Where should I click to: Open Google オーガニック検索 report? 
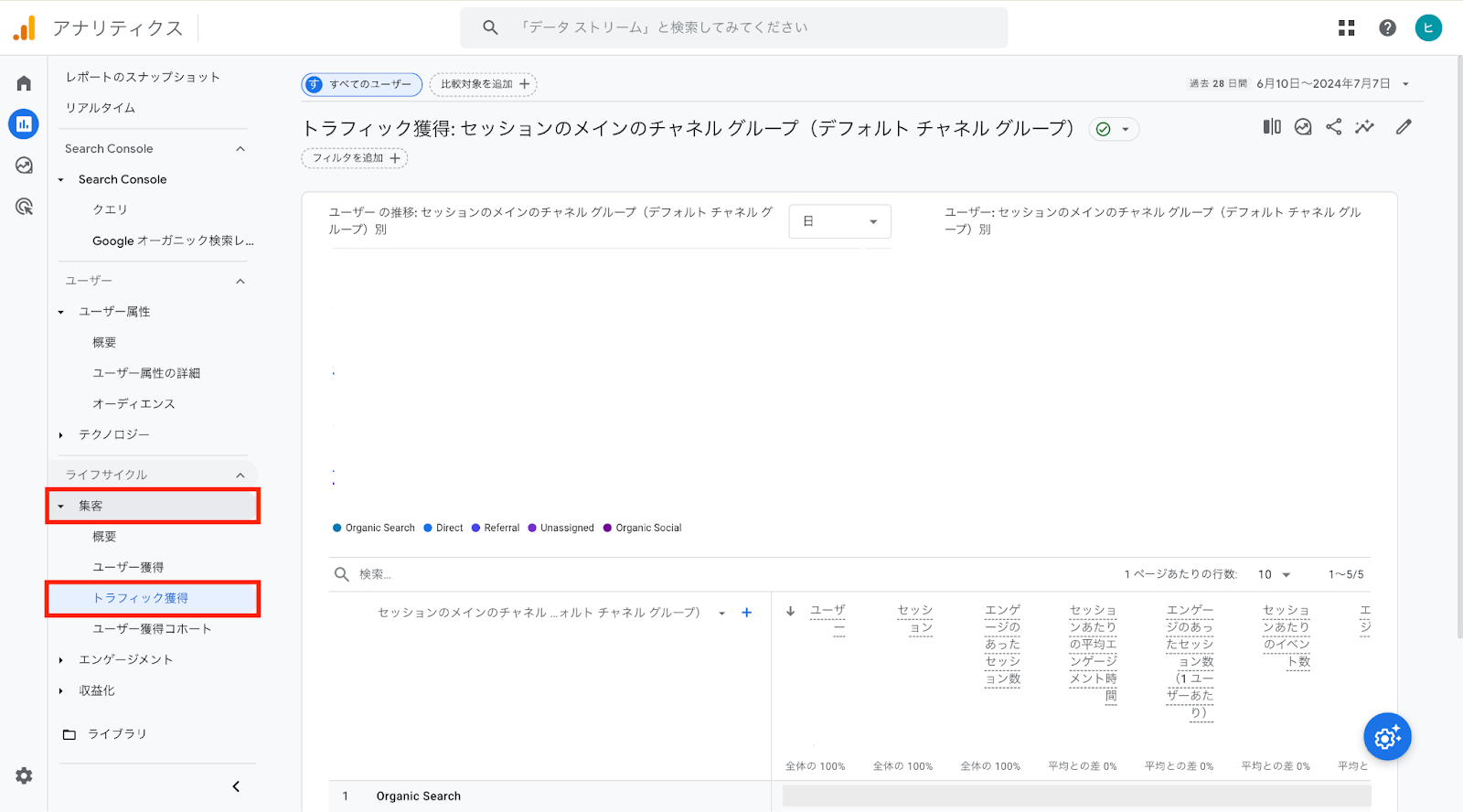click(x=173, y=240)
